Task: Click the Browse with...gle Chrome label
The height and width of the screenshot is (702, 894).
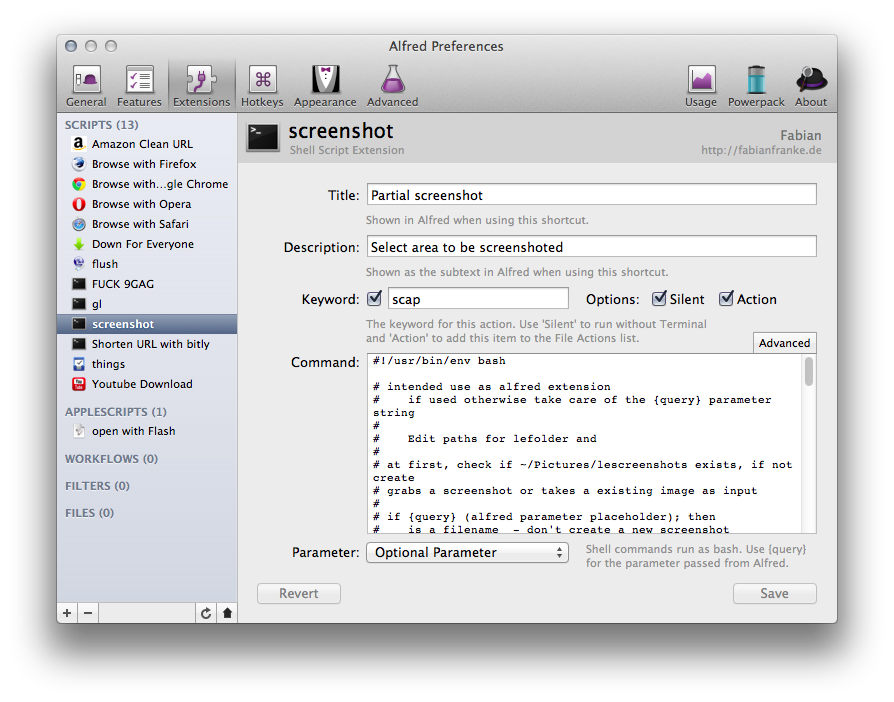Action: (160, 184)
